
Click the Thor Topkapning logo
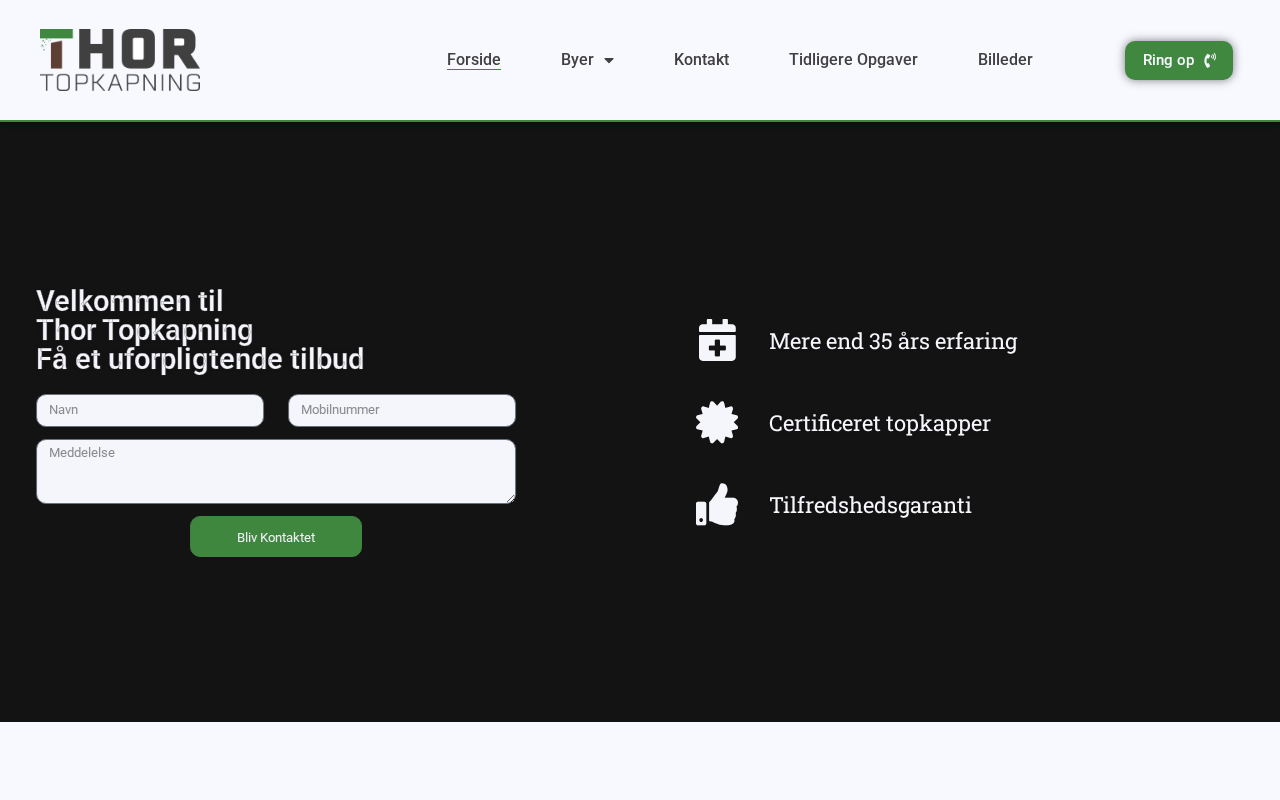[x=120, y=60]
